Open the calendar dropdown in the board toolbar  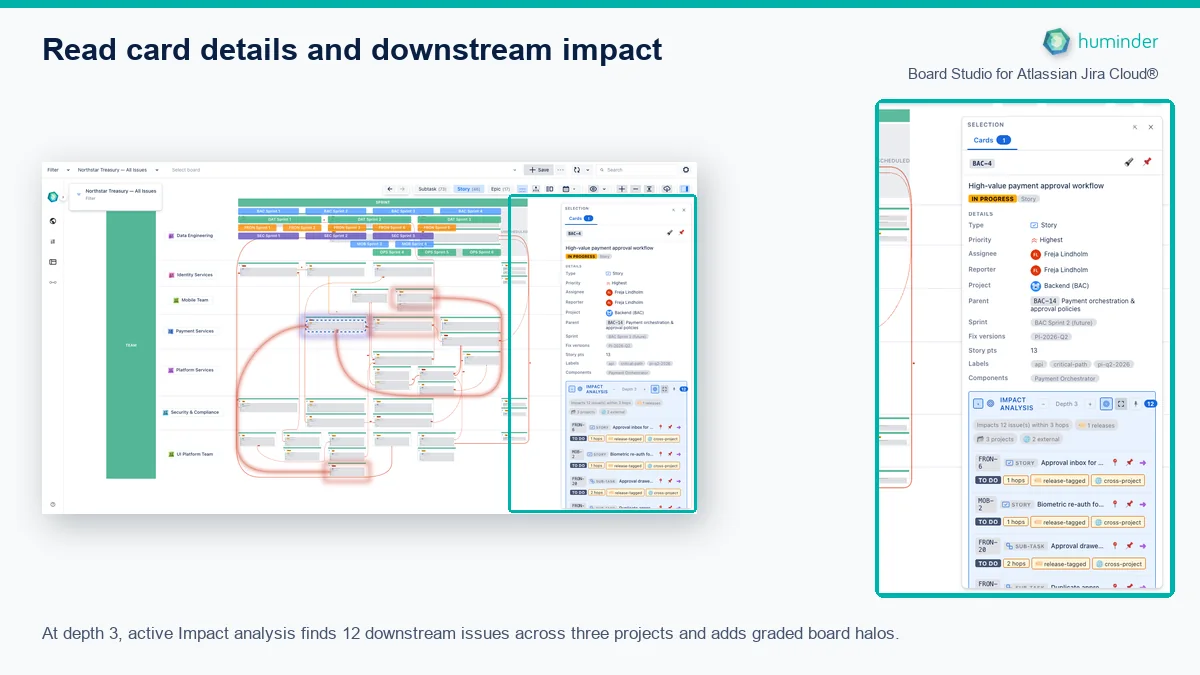click(x=570, y=189)
